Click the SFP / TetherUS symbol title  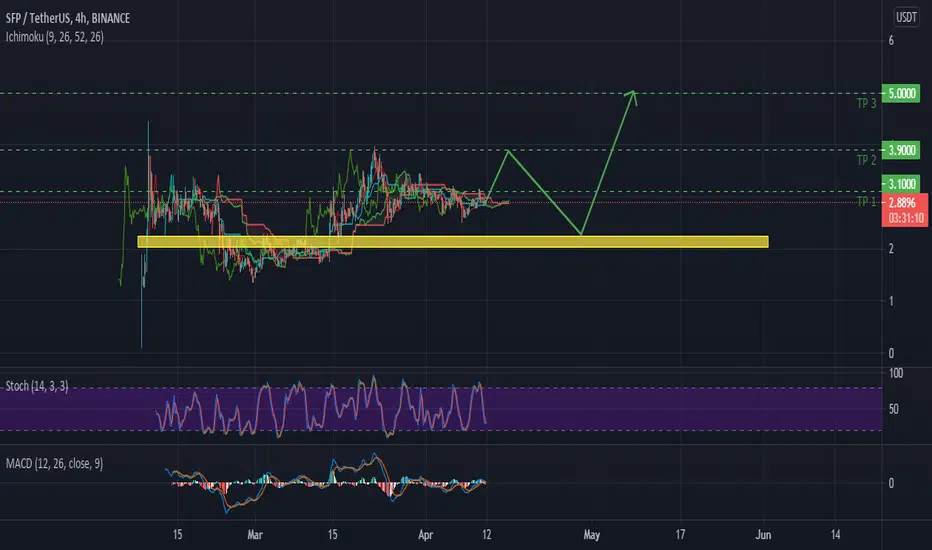(68, 18)
